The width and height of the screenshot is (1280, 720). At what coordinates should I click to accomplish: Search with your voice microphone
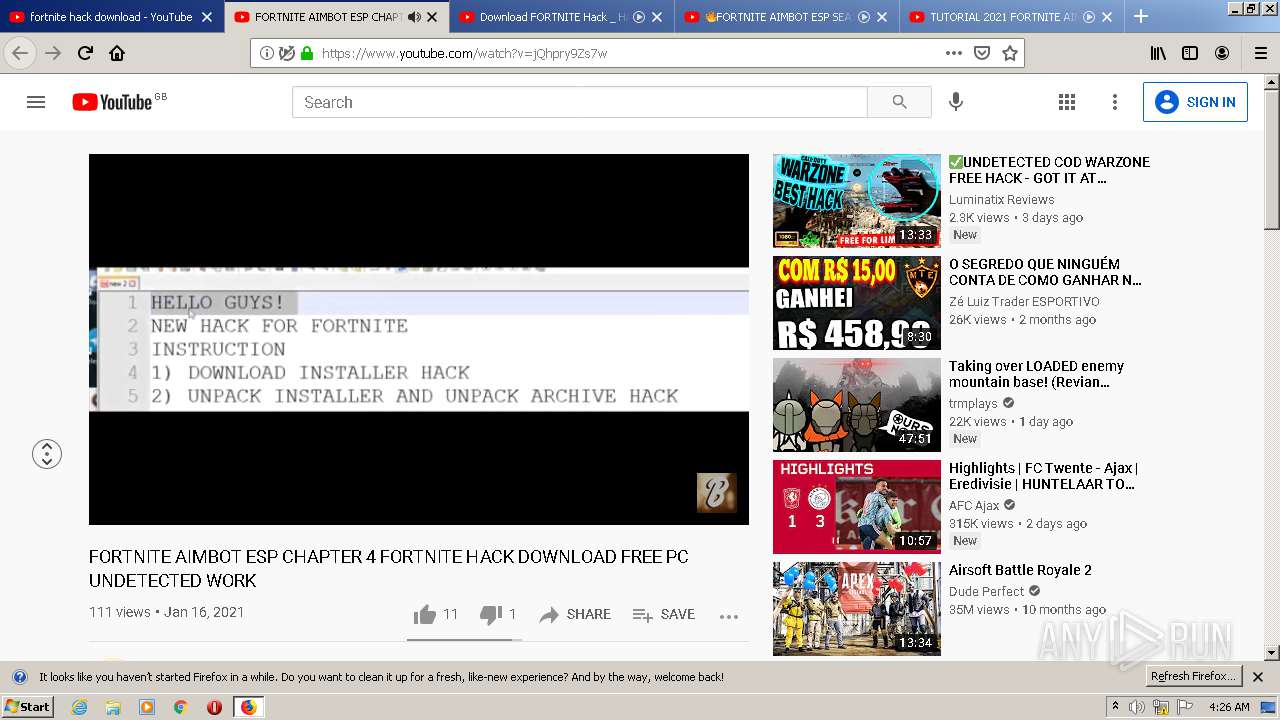click(x=956, y=102)
